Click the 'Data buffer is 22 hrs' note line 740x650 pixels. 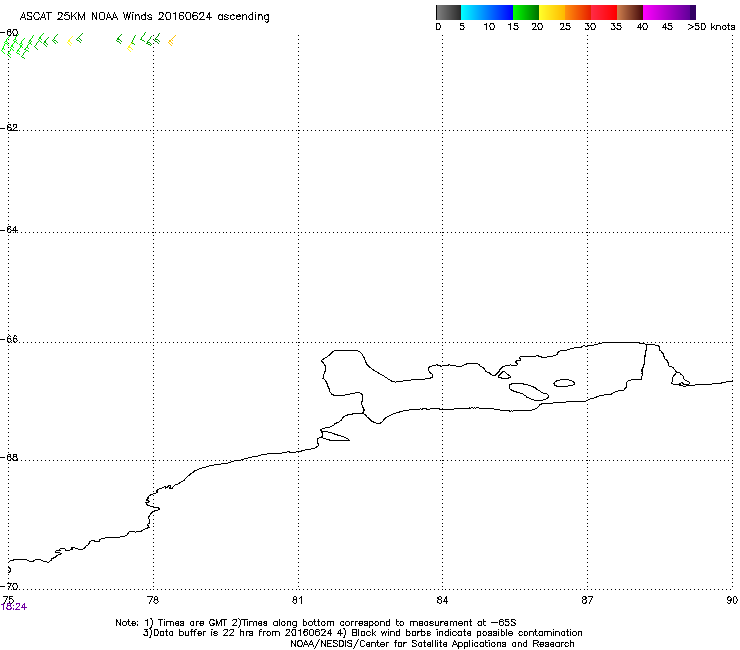[362, 633]
